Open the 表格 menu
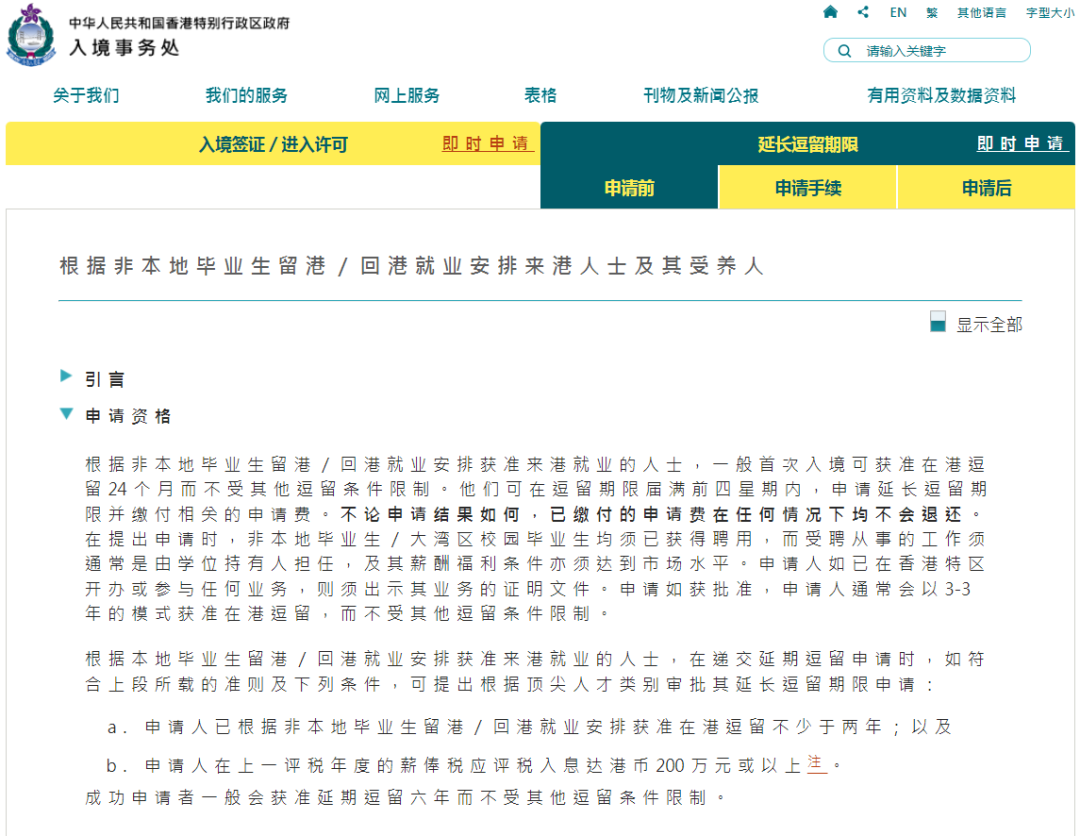The height and width of the screenshot is (836, 1080). click(x=540, y=96)
